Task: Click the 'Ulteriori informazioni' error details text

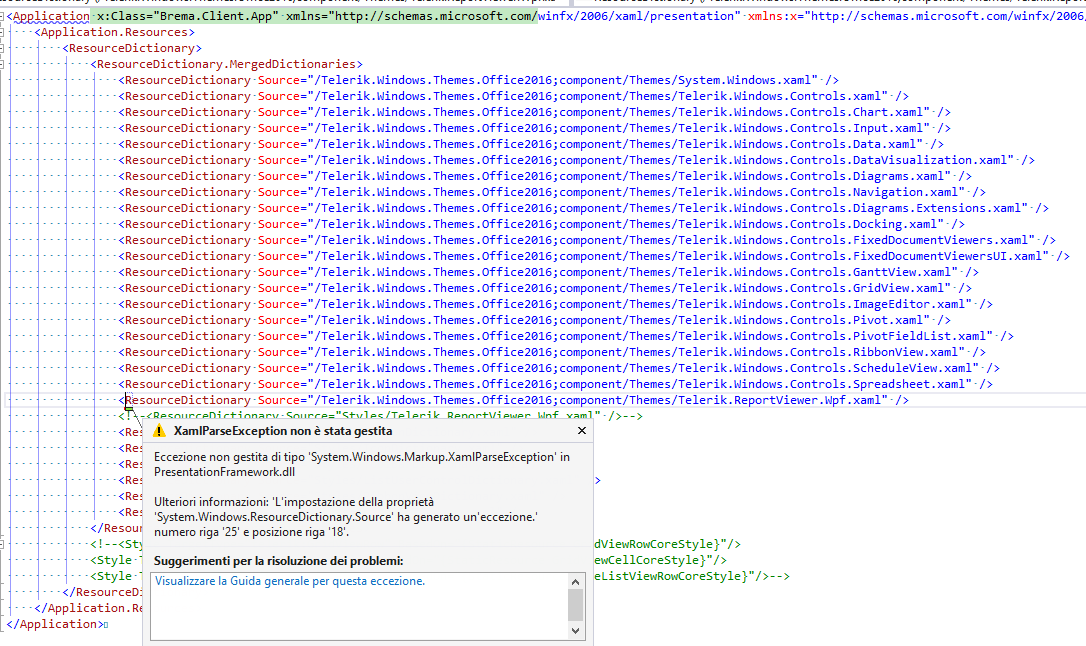Action: pyautogui.click(x=346, y=517)
